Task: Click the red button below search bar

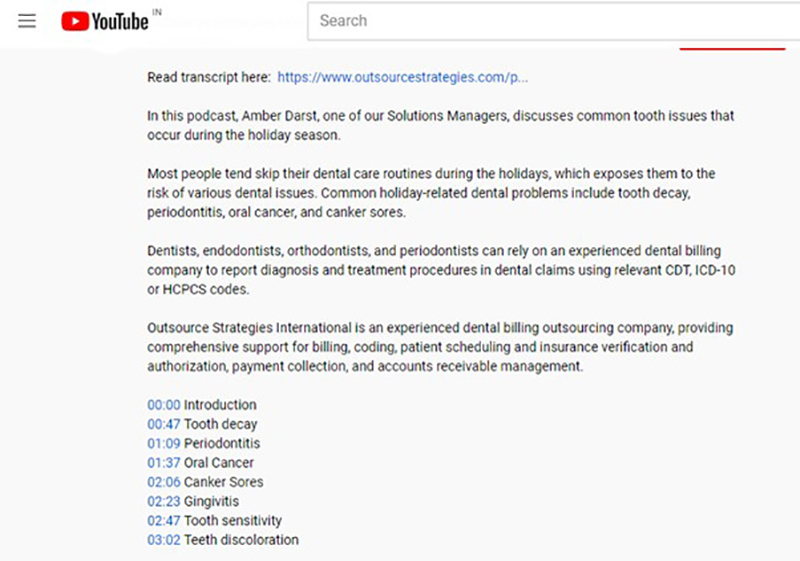Action: (732, 47)
